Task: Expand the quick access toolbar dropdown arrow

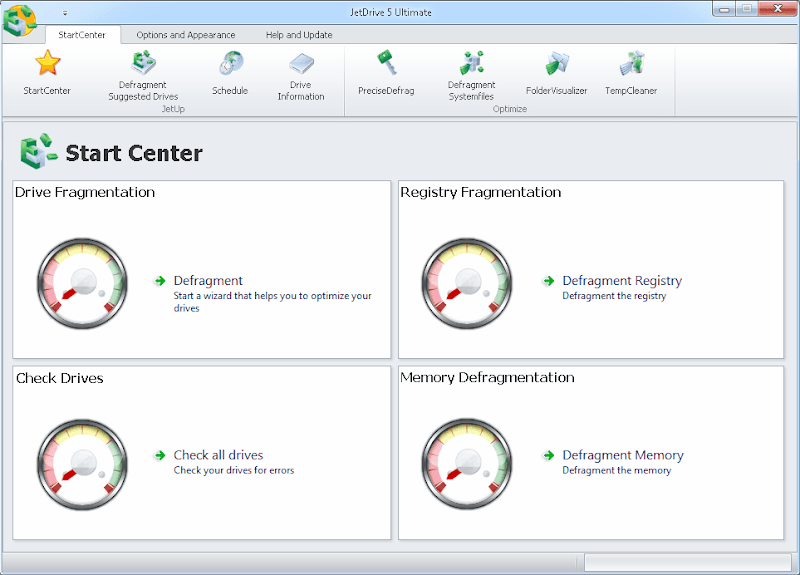Action: click(x=65, y=13)
